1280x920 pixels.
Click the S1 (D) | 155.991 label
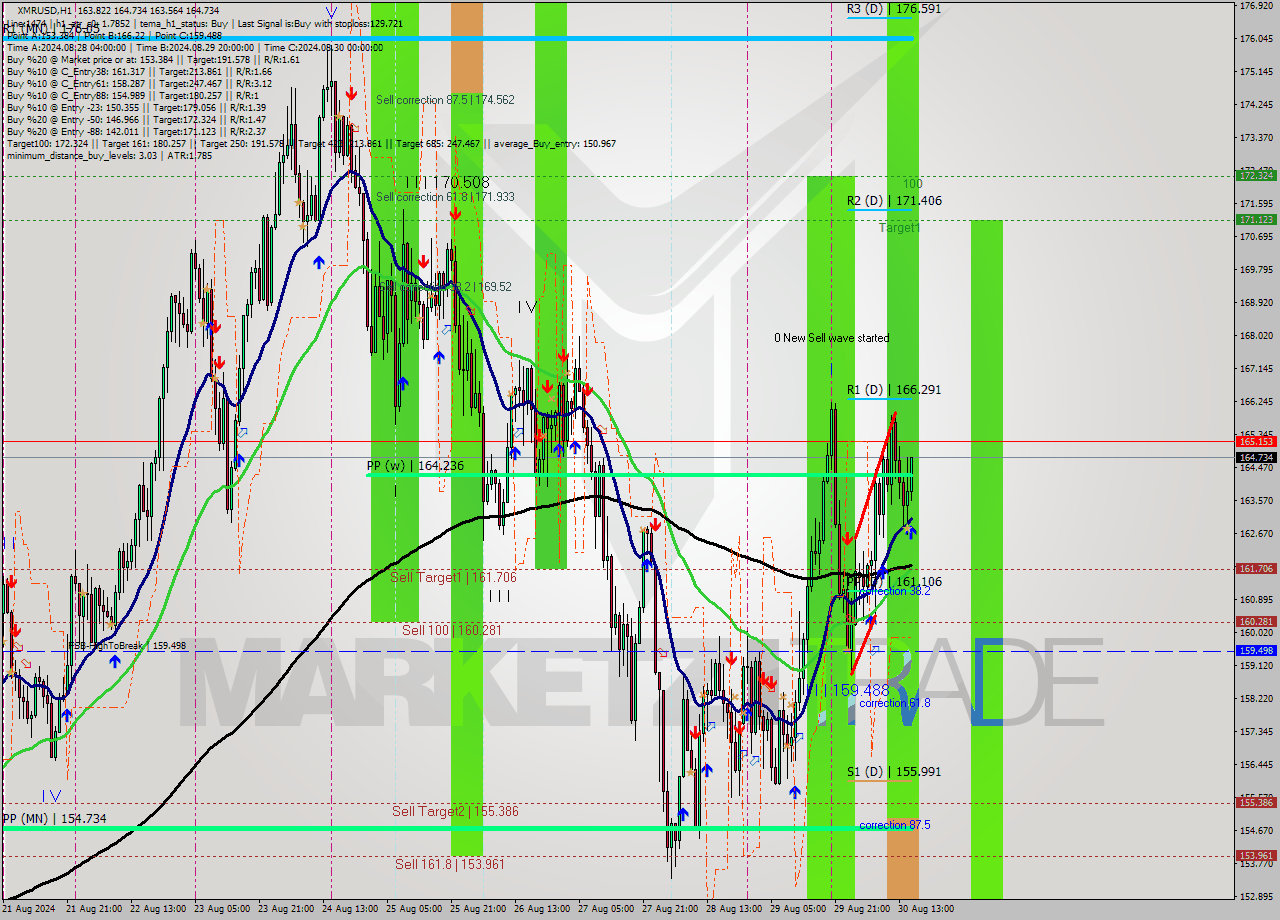click(x=894, y=772)
